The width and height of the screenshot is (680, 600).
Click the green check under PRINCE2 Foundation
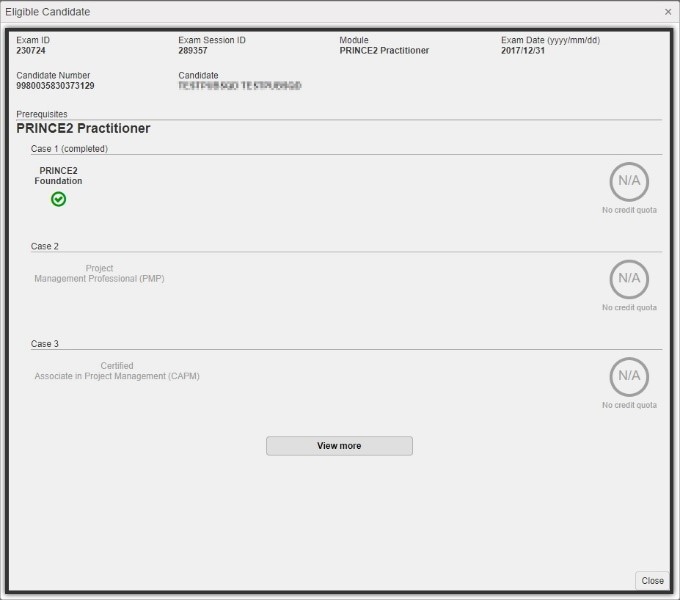pyautogui.click(x=59, y=199)
